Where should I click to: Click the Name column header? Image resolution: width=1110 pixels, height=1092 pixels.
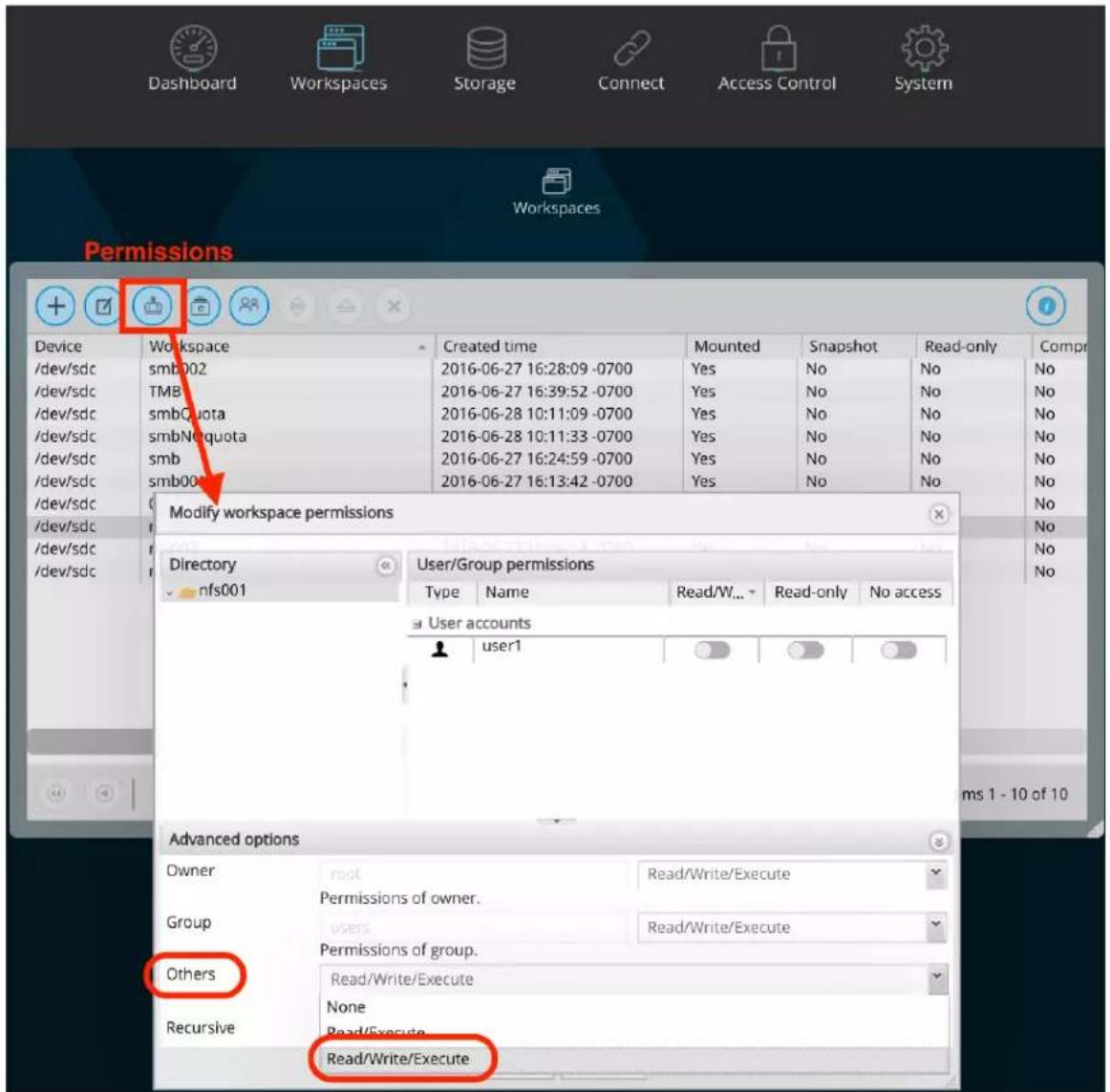tap(573, 592)
